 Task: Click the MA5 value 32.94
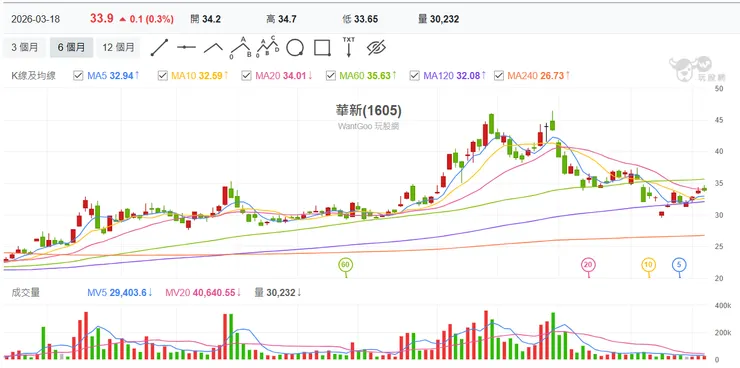122,75
